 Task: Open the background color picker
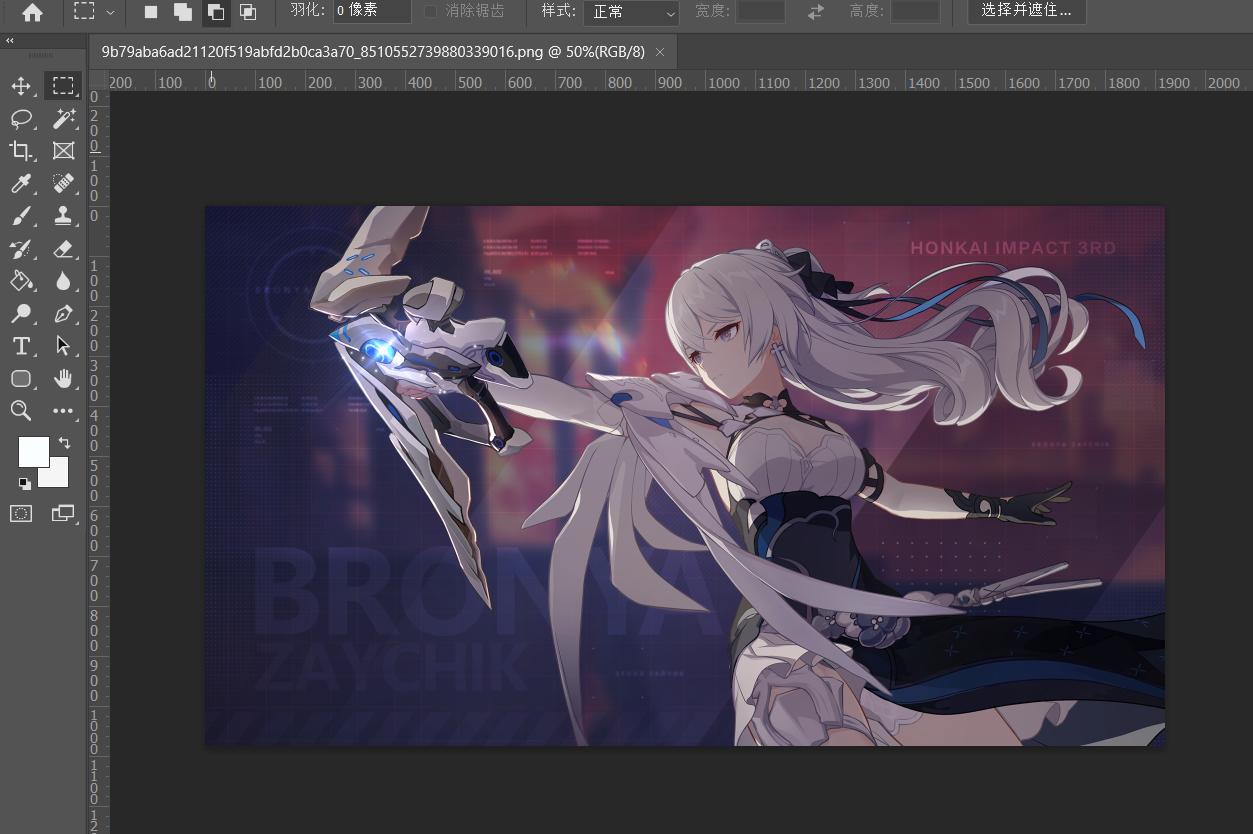point(58,477)
